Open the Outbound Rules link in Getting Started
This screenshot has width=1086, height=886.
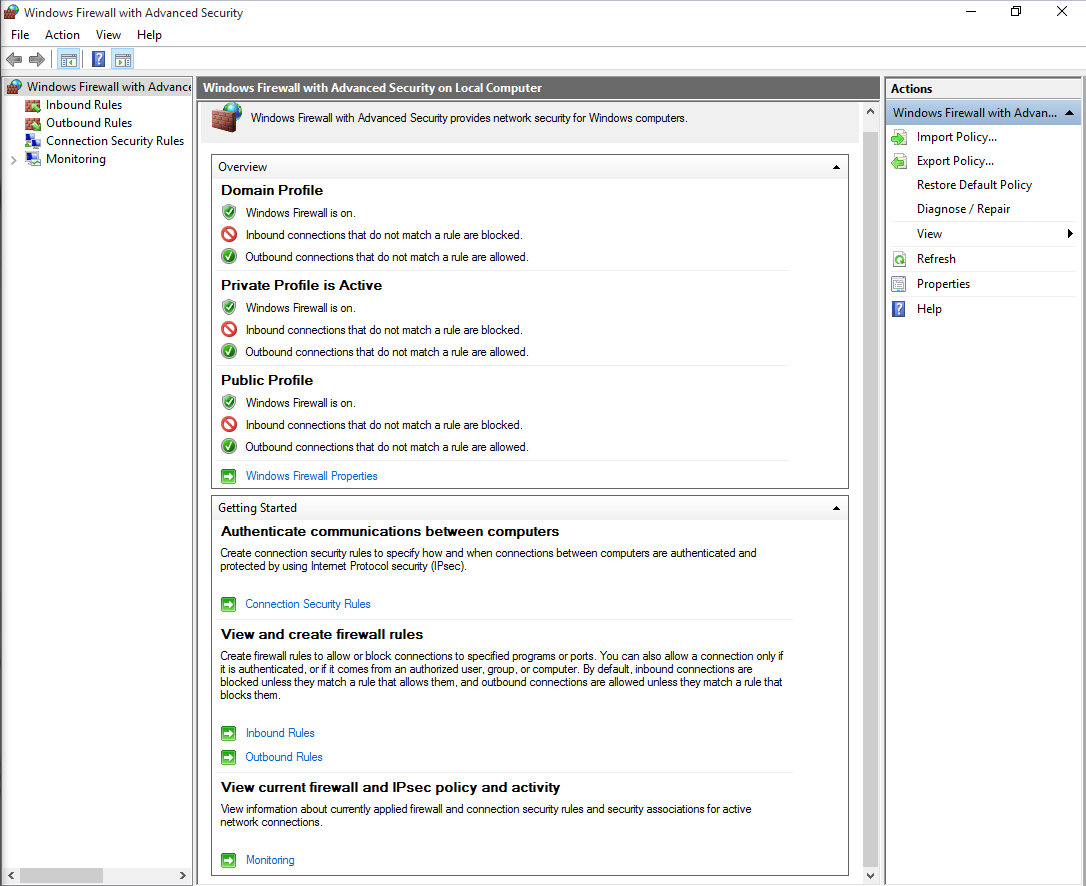point(284,758)
